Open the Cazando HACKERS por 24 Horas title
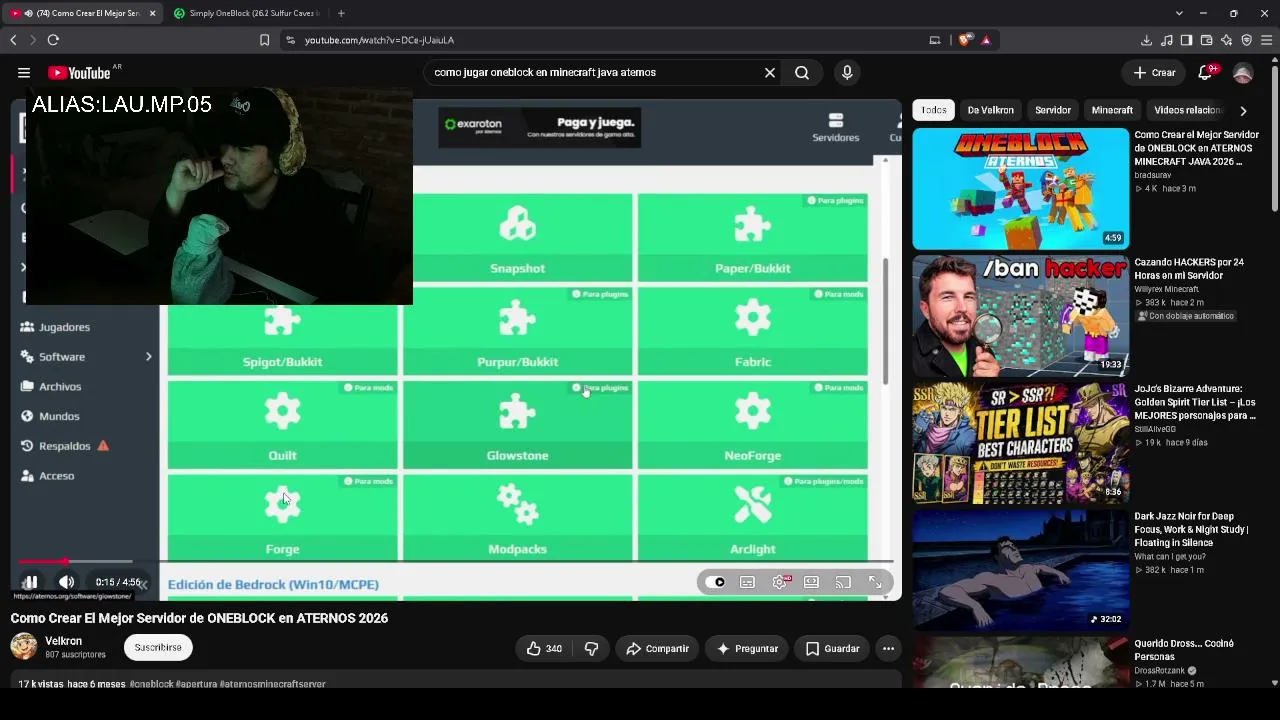The image size is (1280, 720). 1189,269
